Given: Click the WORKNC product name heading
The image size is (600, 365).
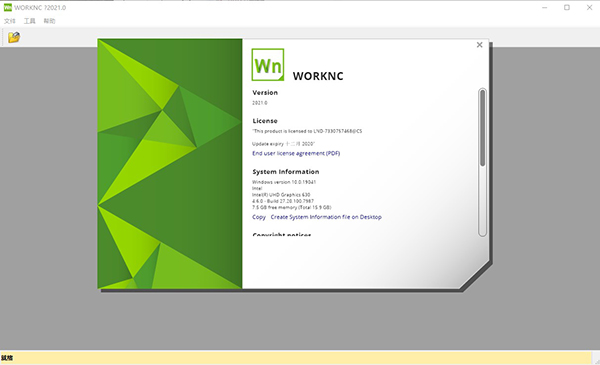Looking at the screenshot, I should click(318, 76).
